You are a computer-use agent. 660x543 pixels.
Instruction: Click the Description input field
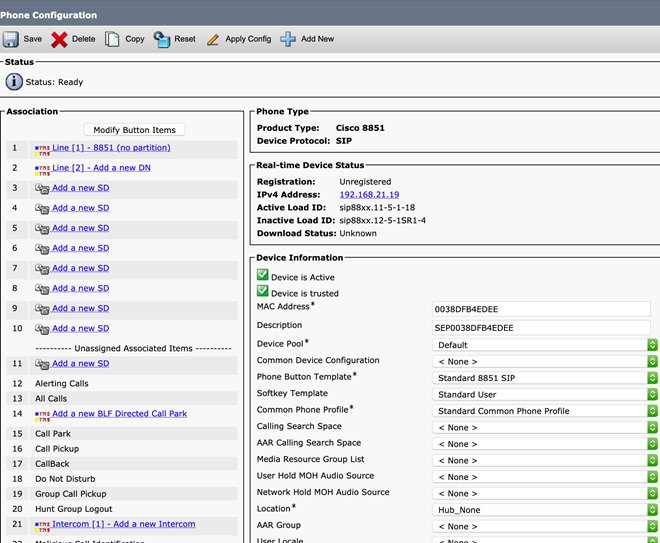pos(541,327)
